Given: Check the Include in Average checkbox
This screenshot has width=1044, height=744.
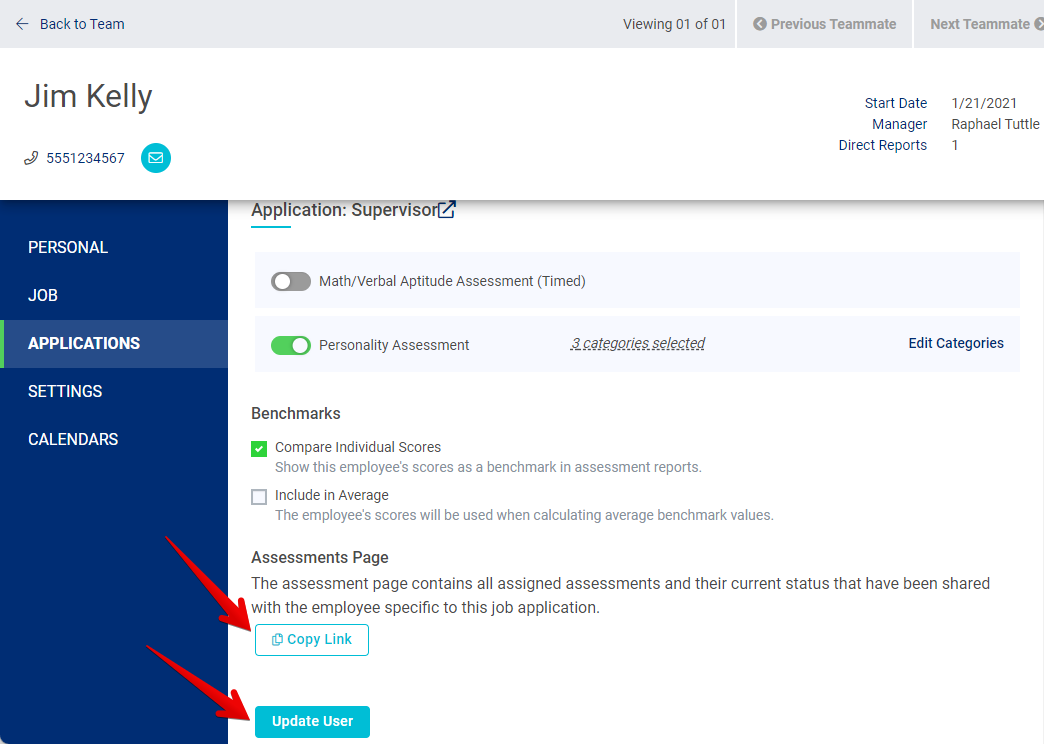Looking at the screenshot, I should 259,496.
